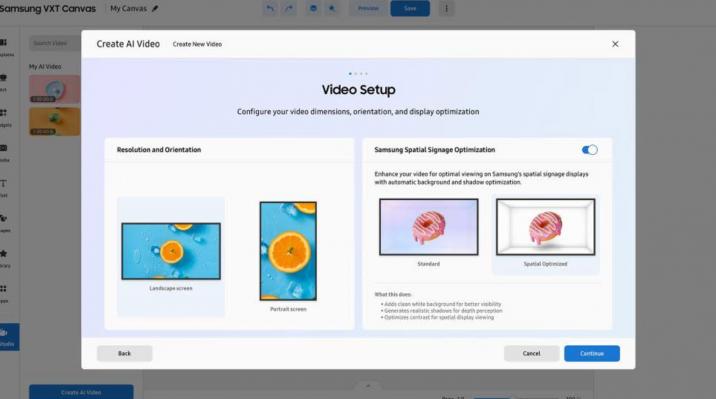716x399 pixels.
Task: Open the orange AI video thumbnail
Action: click(55, 121)
